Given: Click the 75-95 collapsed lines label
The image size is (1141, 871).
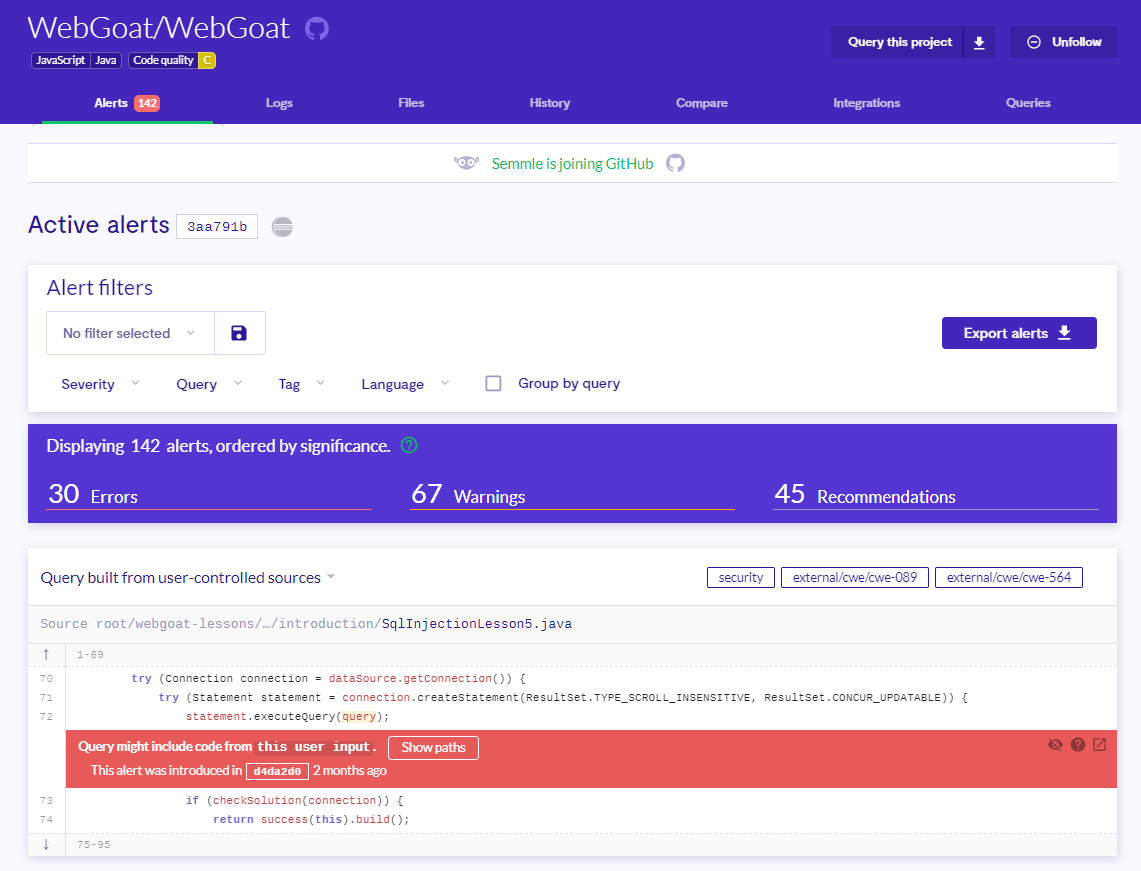Looking at the screenshot, I should (94, 845).
